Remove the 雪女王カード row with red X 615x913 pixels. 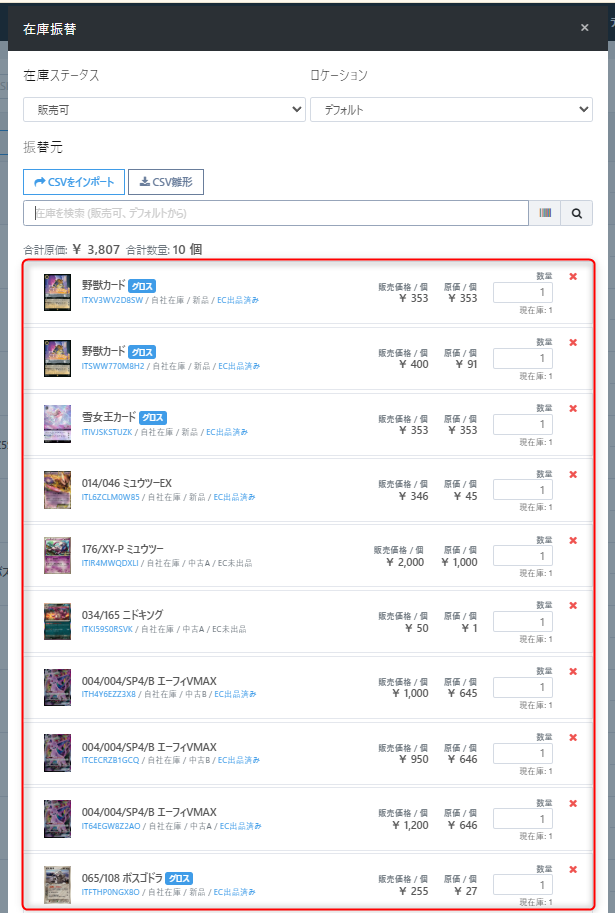click(x=573, y=408)
